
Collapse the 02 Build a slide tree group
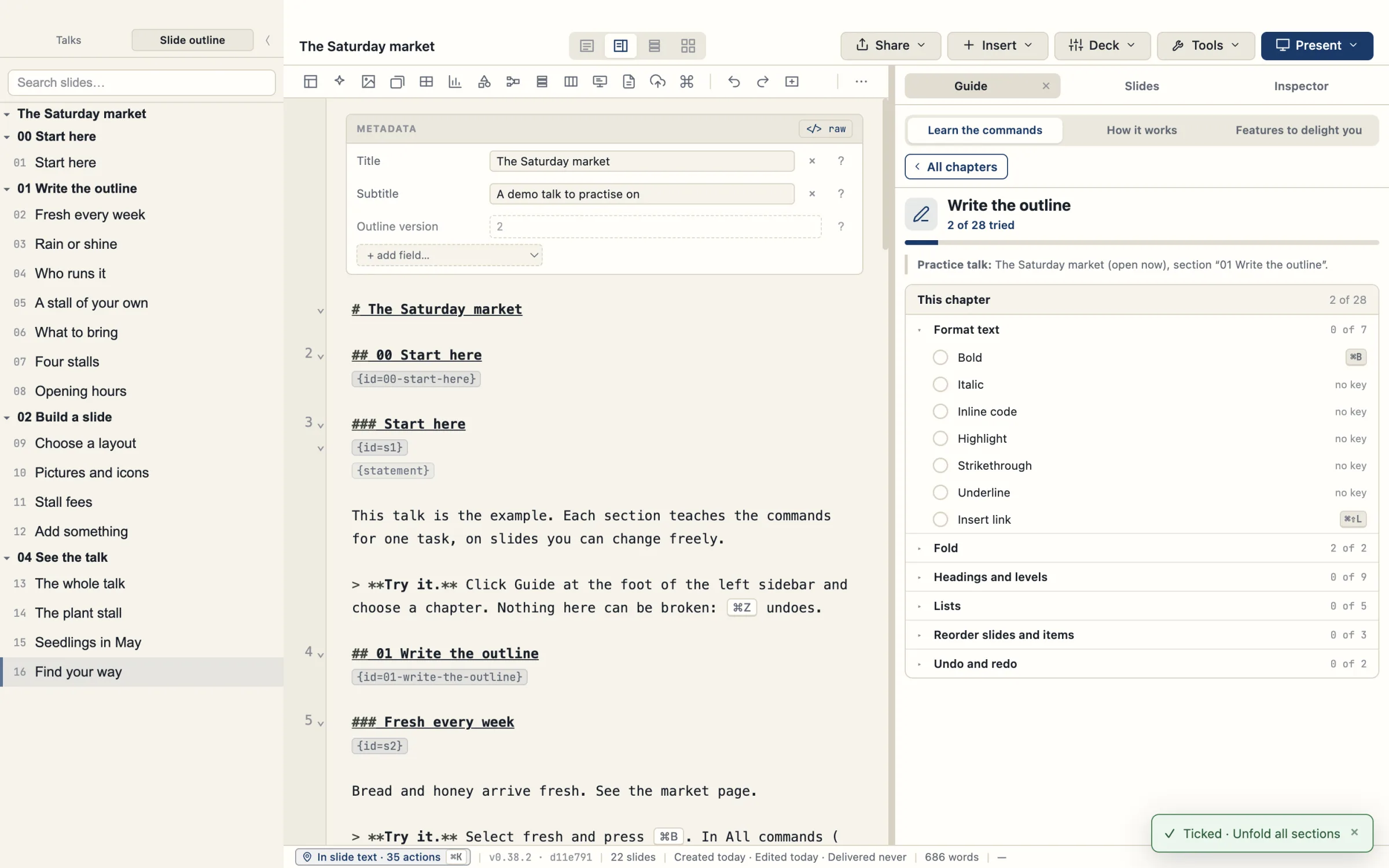click(7, 417)
